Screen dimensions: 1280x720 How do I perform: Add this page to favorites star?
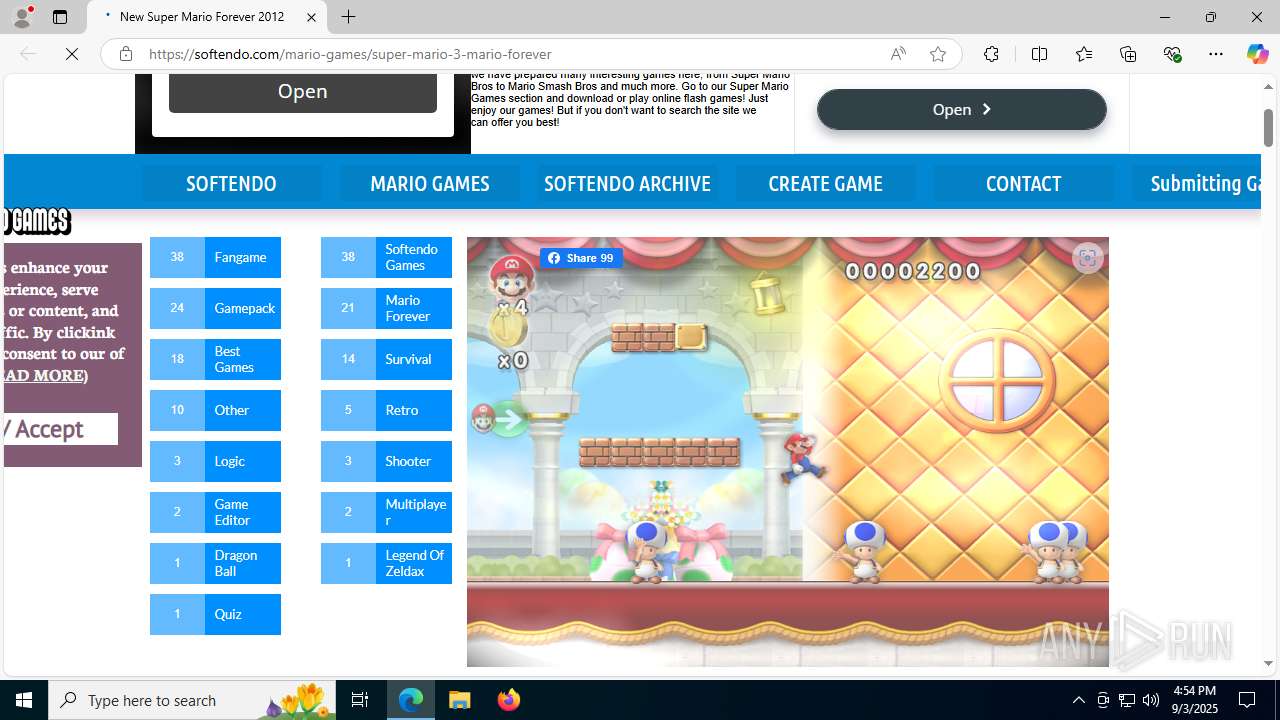[x=938, y=54]
